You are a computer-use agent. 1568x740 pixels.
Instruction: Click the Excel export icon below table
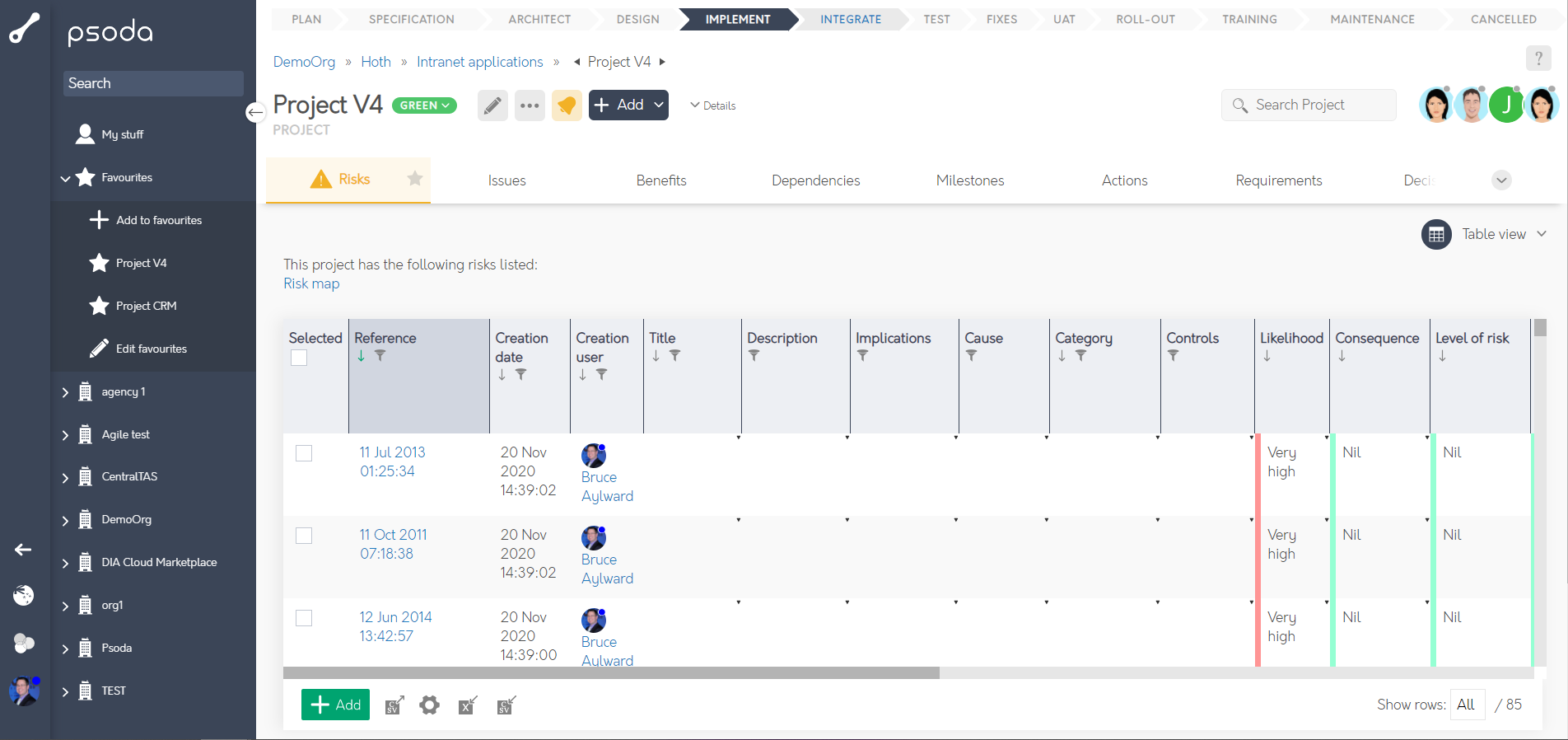pyautogui.click(x=467, y=705)
